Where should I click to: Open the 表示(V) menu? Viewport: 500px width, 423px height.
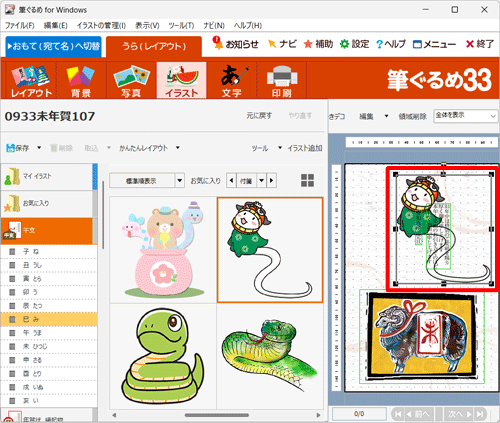(x=147, y=25)
